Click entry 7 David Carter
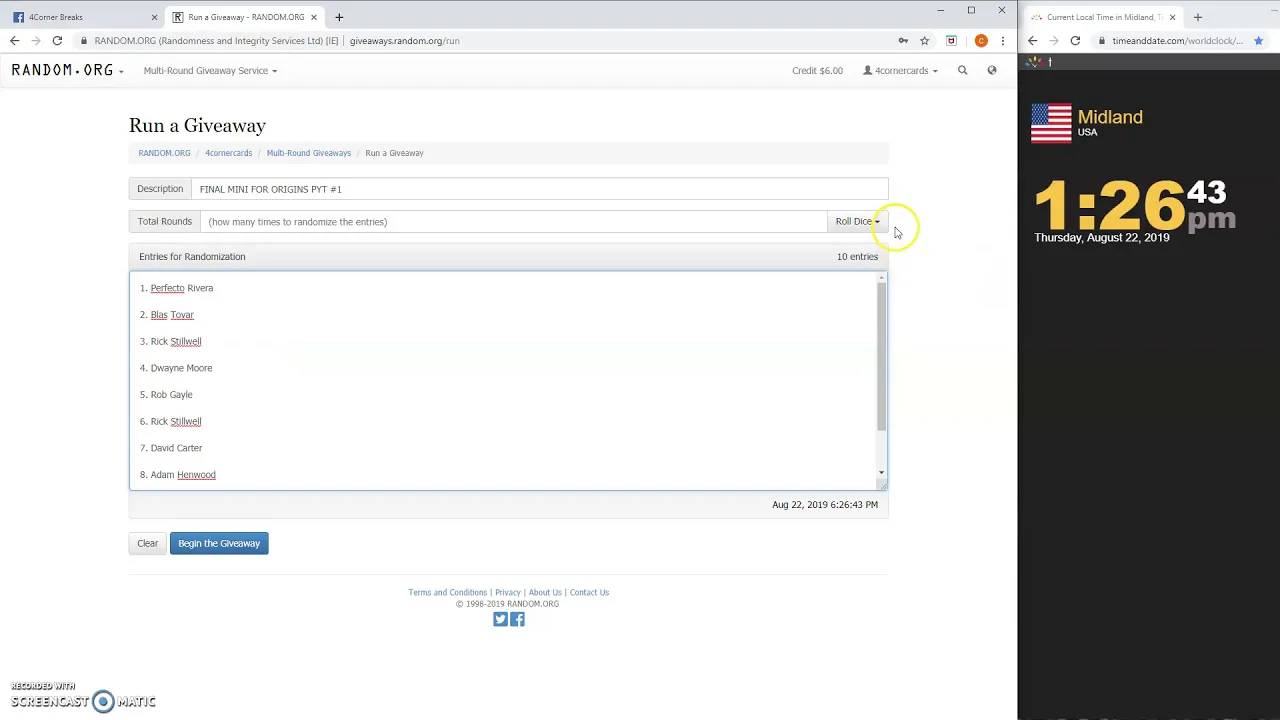The image size is (1280, 720). click(x=171, y=448)
